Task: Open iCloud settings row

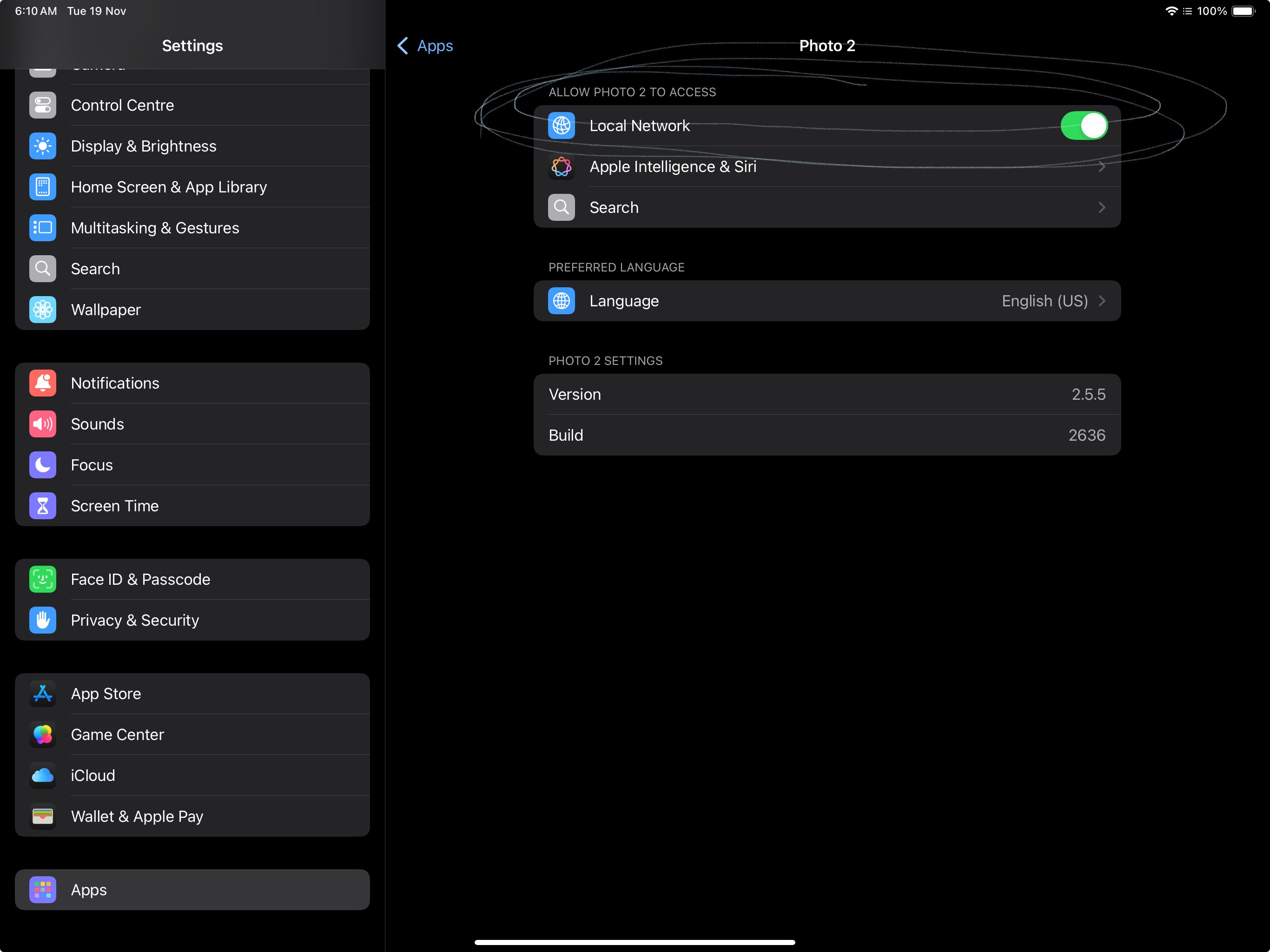Action: pos(192,775)
